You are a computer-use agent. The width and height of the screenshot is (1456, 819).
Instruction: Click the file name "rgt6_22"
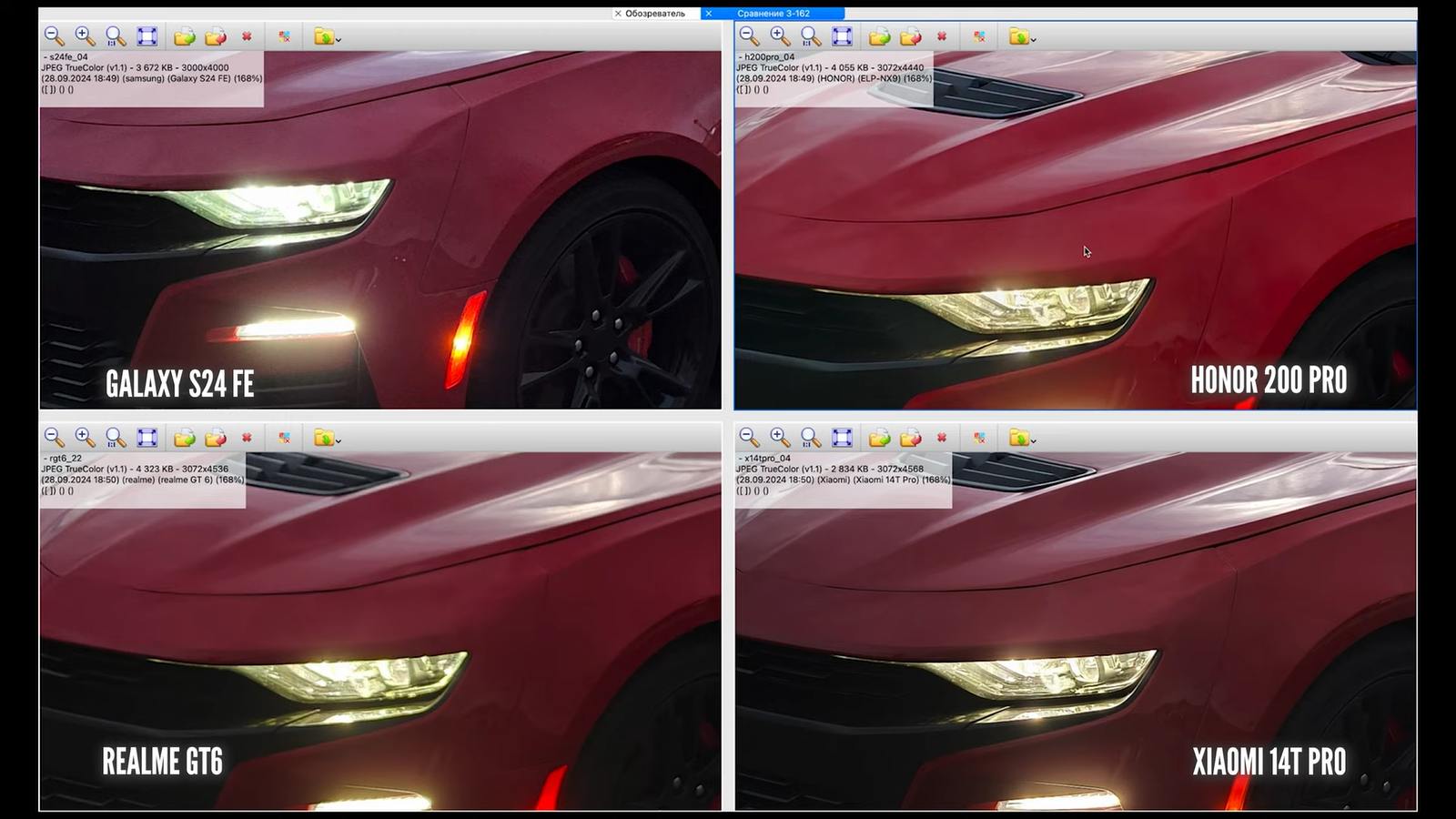[66, 459]
